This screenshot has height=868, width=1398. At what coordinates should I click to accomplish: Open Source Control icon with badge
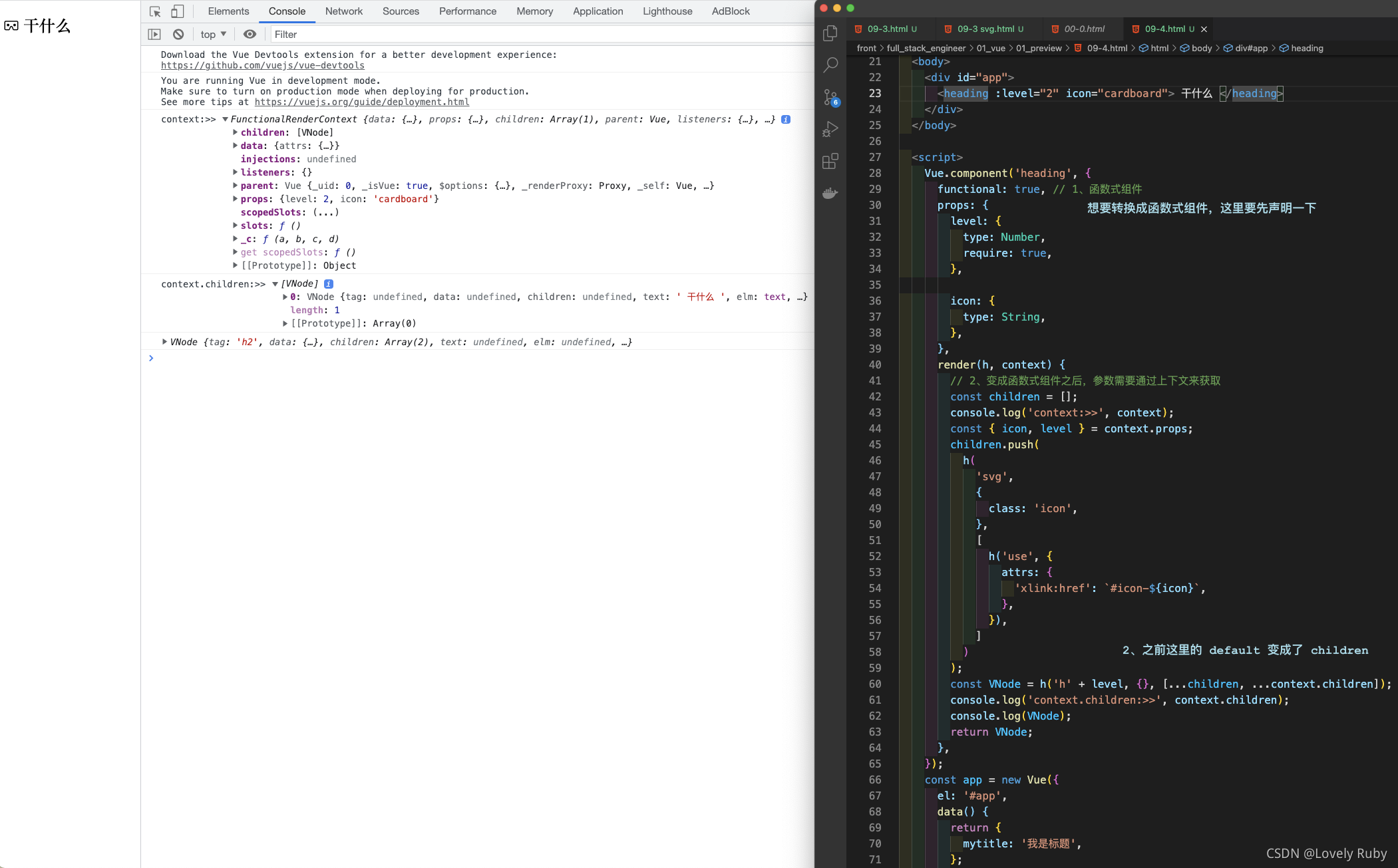pyautogui.click(x=830, y=97)
